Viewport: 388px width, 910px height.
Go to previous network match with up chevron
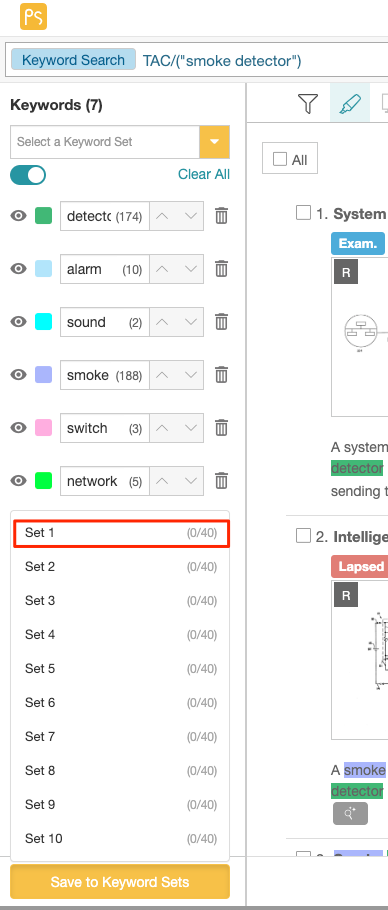click(x=163, y=481)
